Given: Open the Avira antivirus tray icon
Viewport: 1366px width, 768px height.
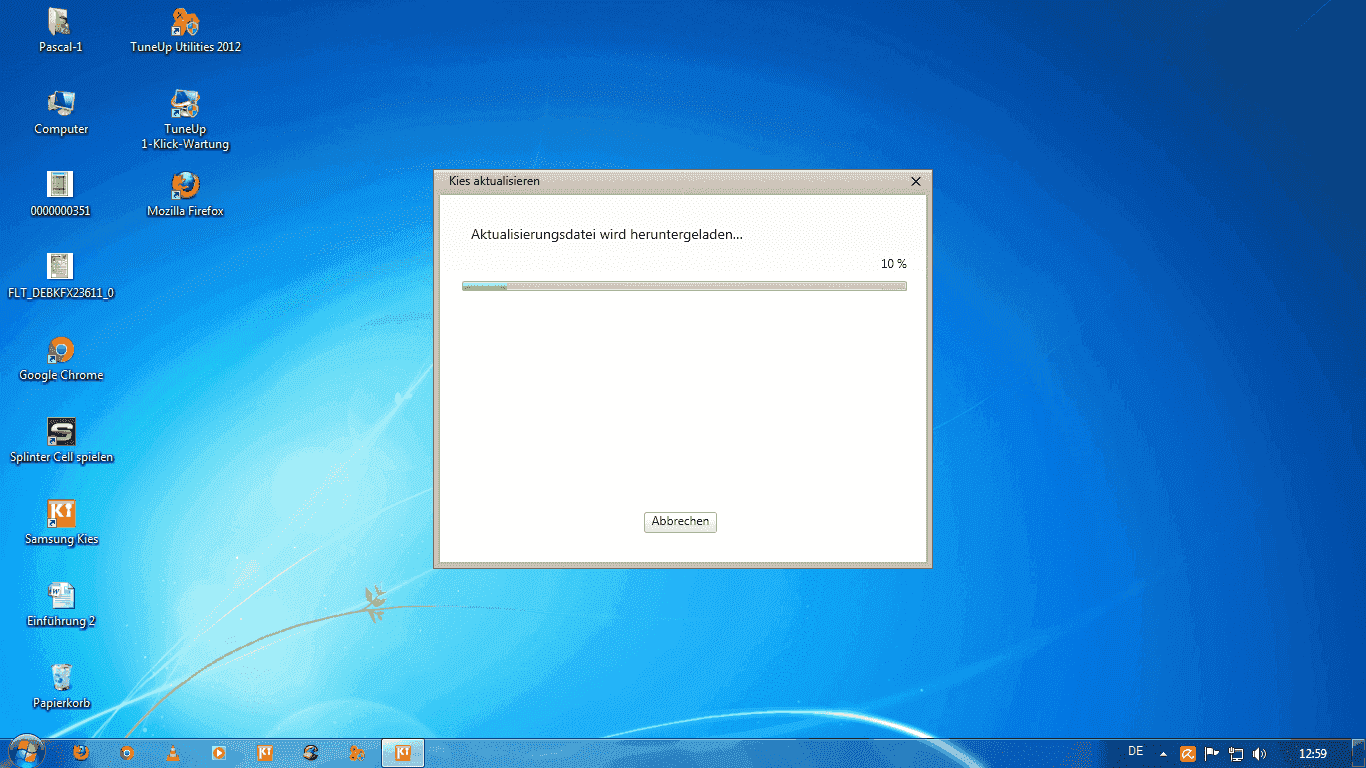Looking at the screenshot, I should [x=1188, y=754].
